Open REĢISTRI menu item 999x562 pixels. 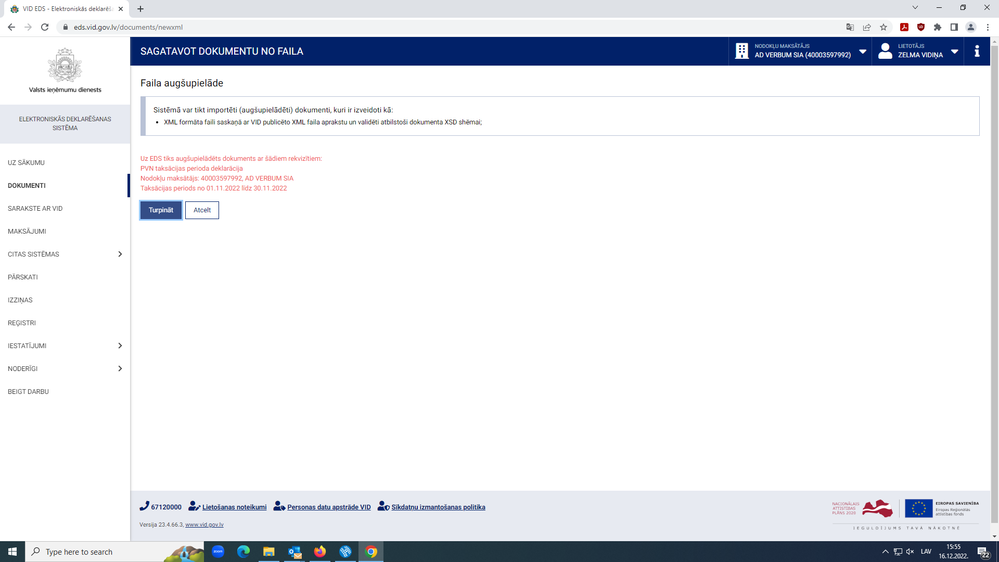(22, 323)
